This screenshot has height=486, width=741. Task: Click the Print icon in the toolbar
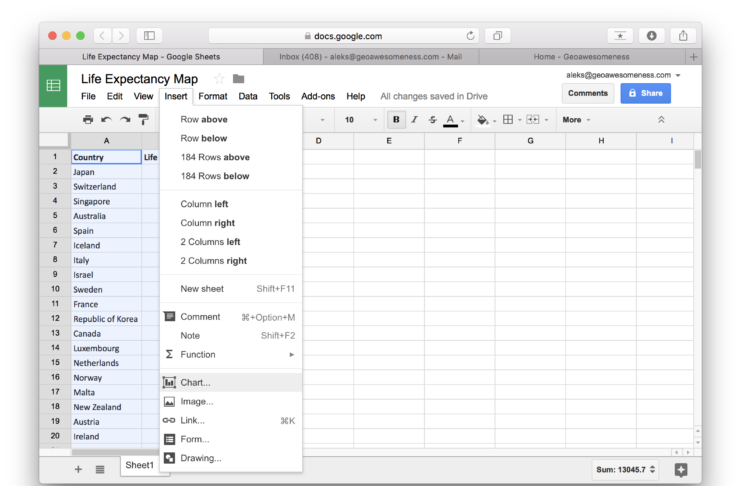[x=88, y=120]
